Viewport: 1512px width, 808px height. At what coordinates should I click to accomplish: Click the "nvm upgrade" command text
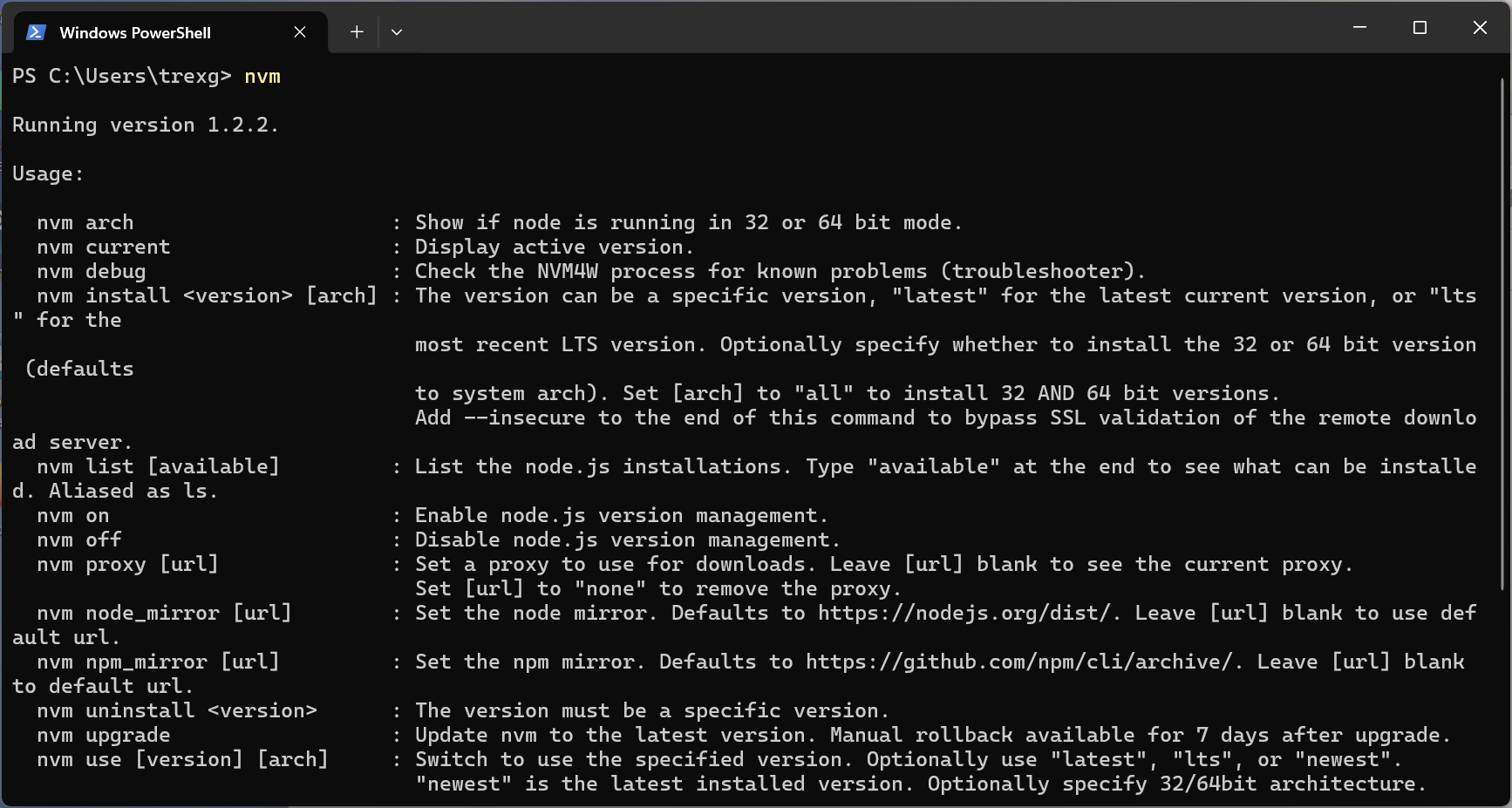[x=104, y=736]
